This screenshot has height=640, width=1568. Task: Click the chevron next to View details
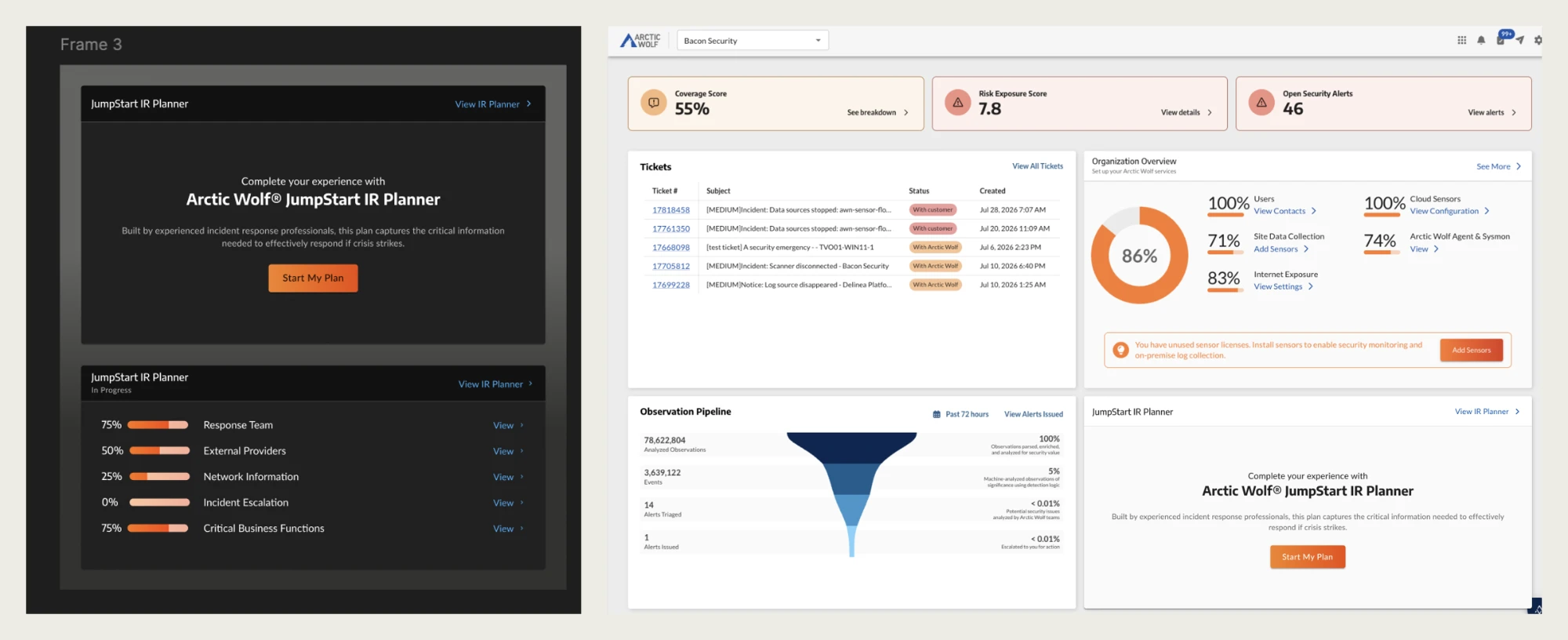[1210, 113]
